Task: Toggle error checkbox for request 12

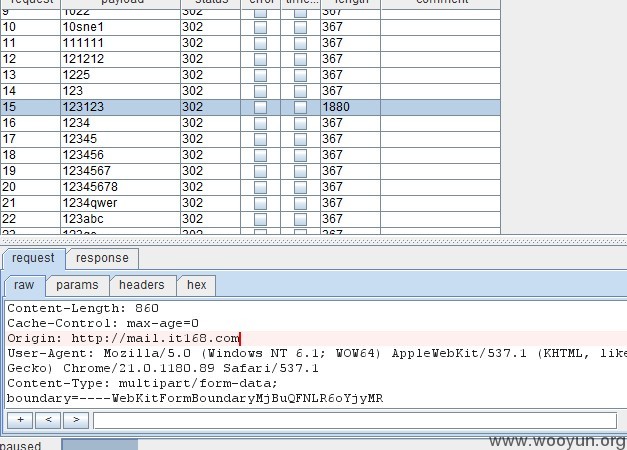Action: pos(260,59)
